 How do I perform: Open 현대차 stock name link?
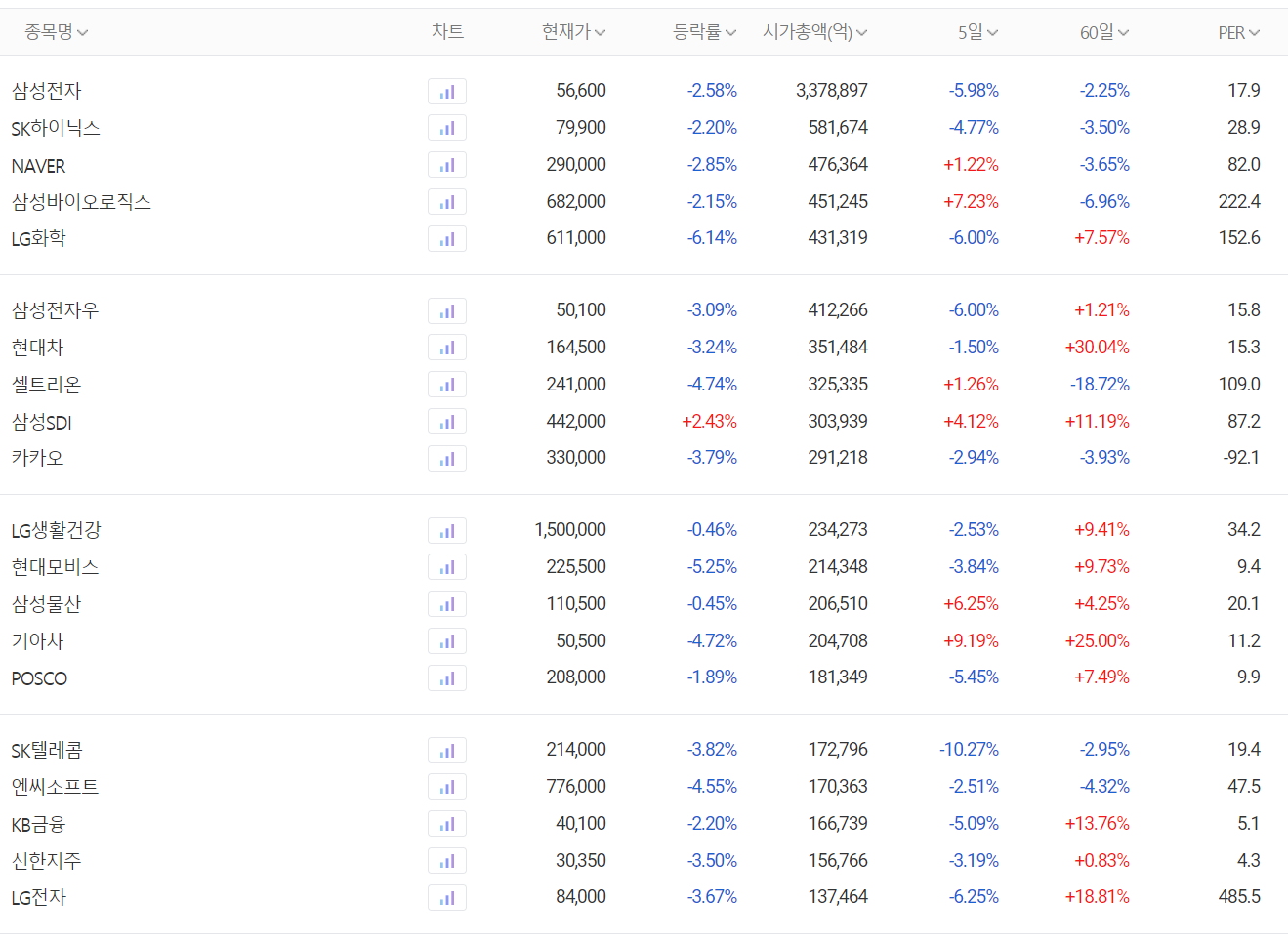coord(38,348)
